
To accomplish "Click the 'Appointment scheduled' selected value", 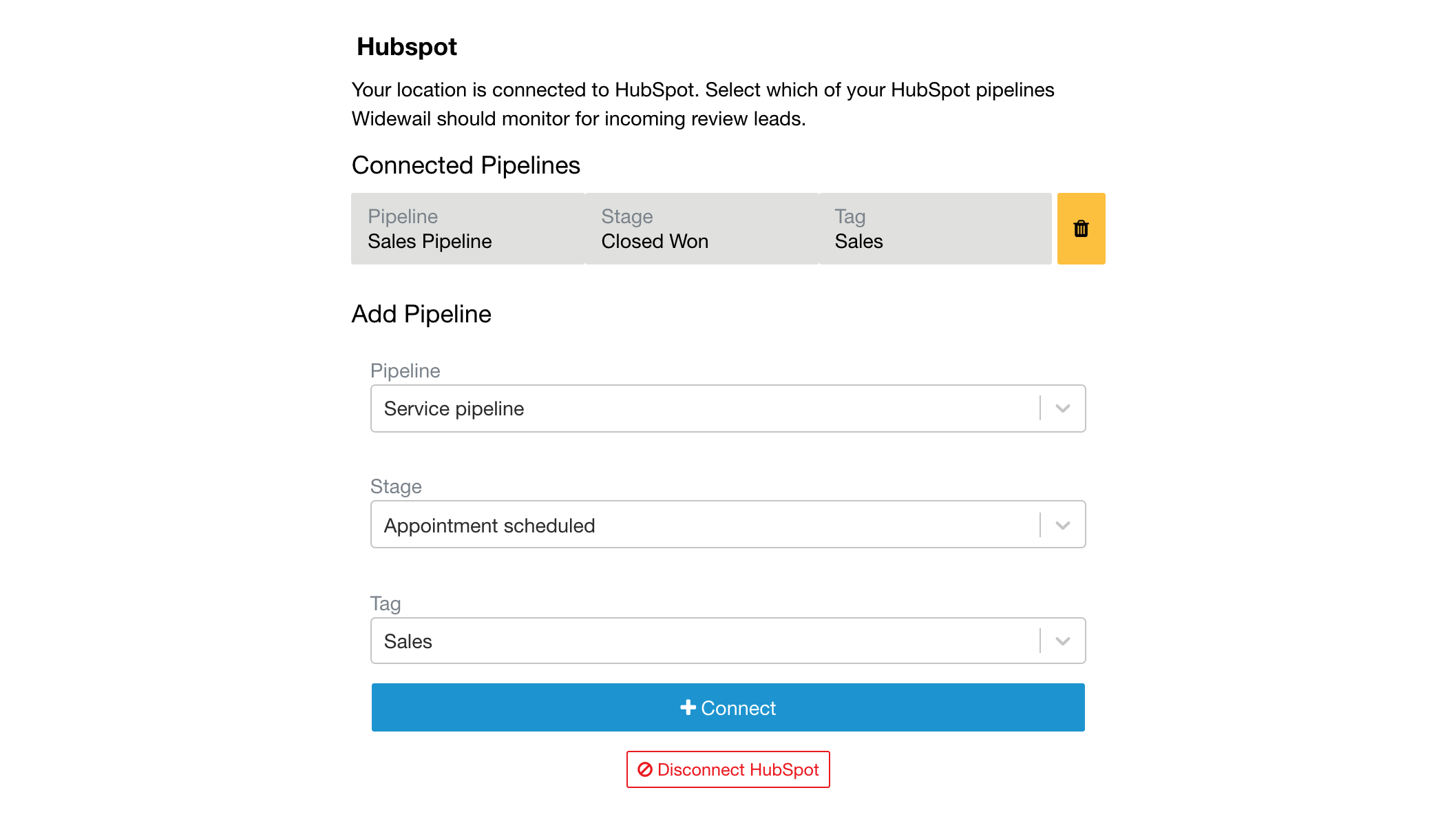I will coord(489,526).
